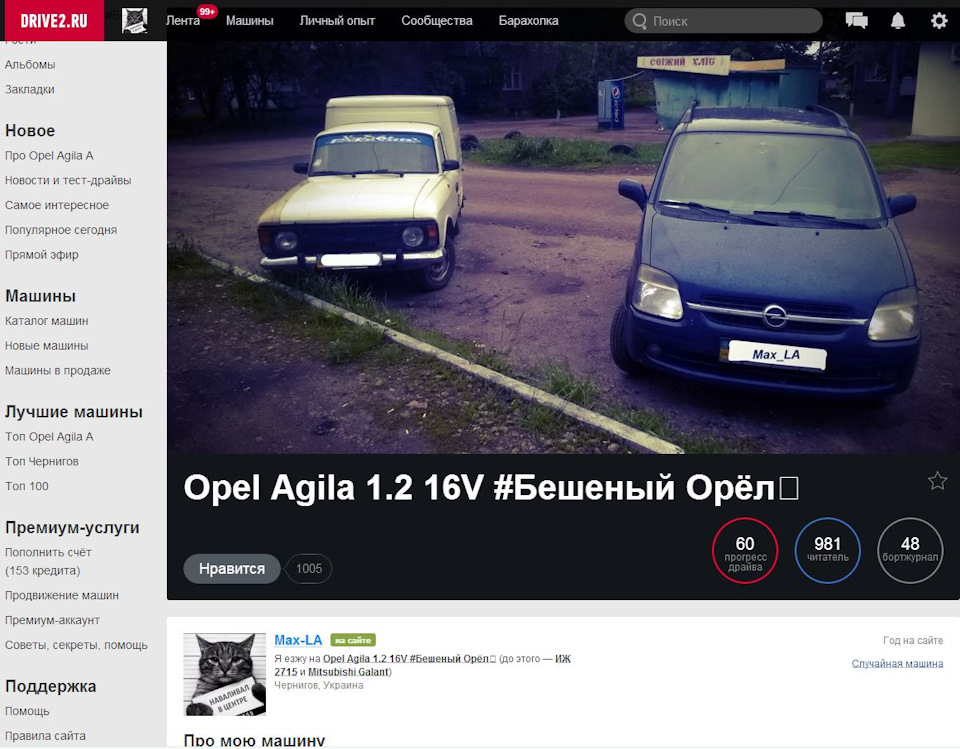
Task: Click the 48 бортжурнал circle
Action: pos(910,550)
